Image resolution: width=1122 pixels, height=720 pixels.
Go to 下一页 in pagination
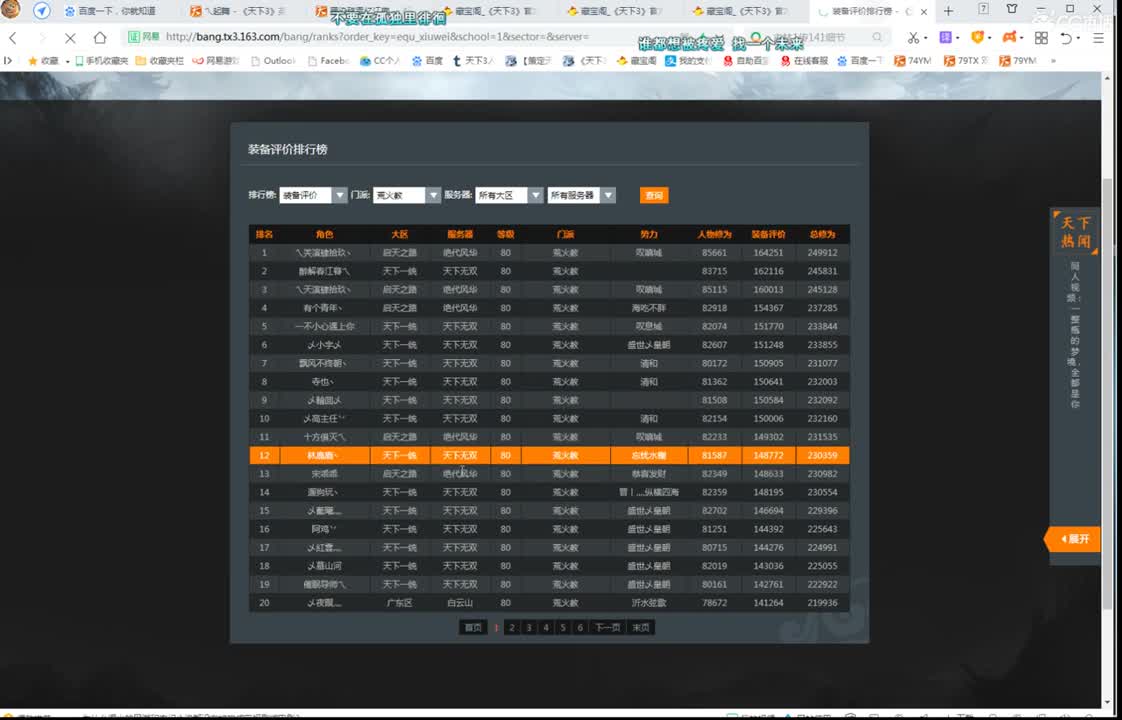click(x=606, y=627)
